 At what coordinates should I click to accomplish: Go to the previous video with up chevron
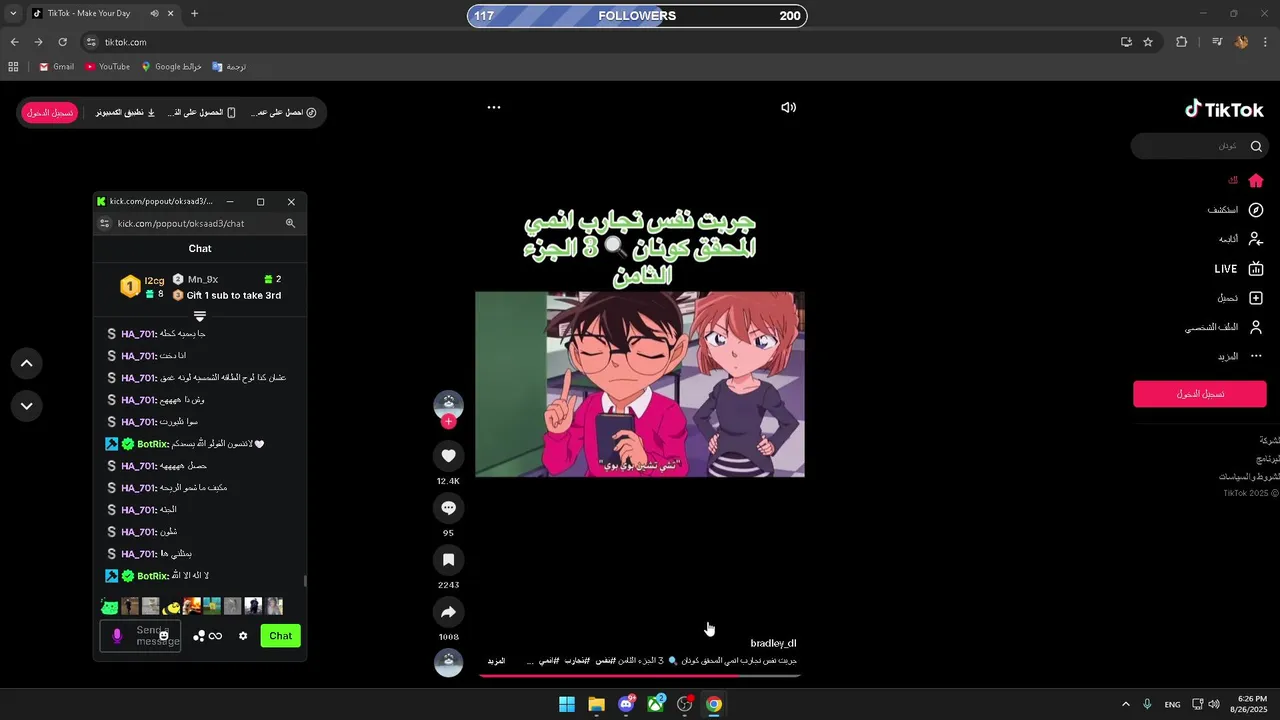point(27,364)
